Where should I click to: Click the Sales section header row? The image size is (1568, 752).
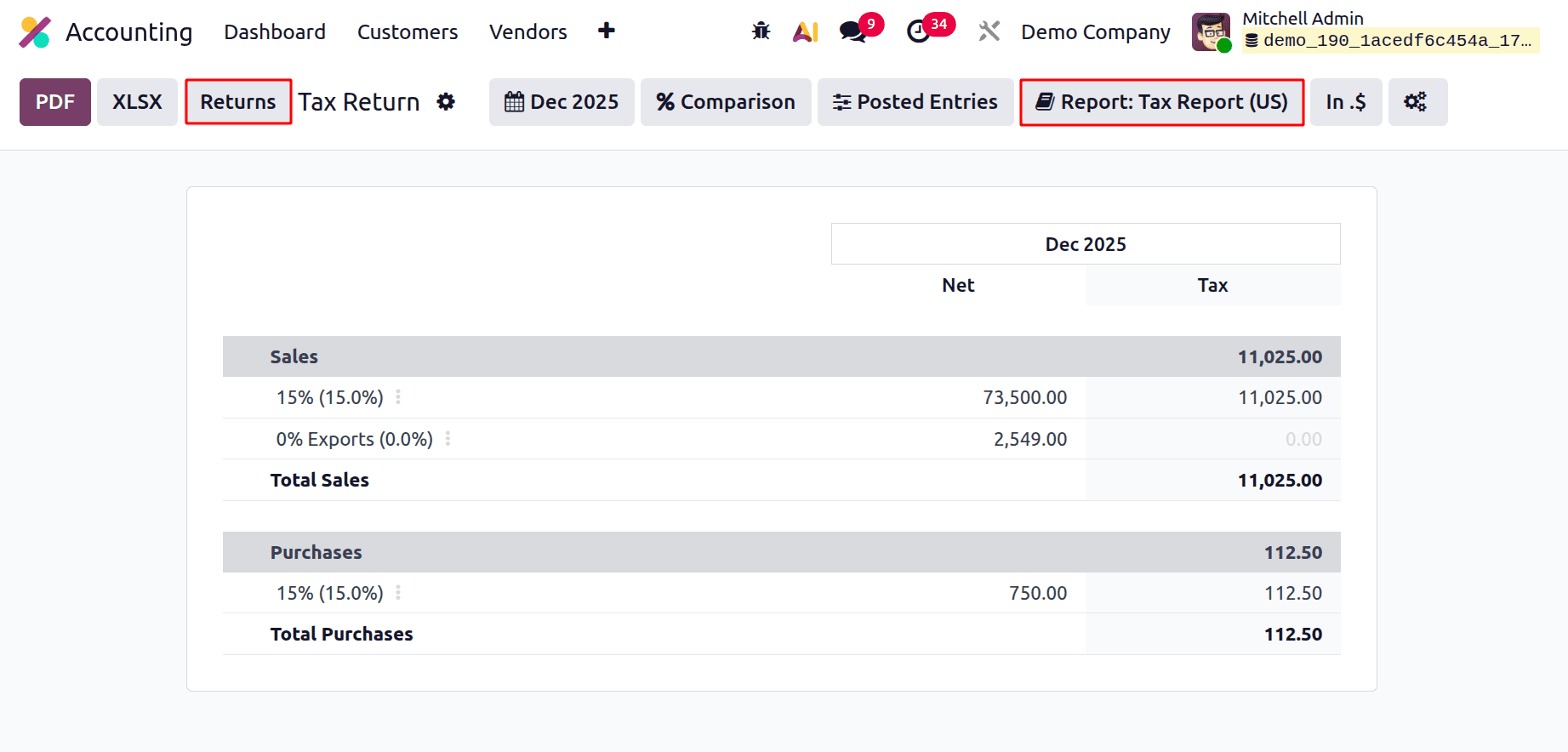[781, 356]
